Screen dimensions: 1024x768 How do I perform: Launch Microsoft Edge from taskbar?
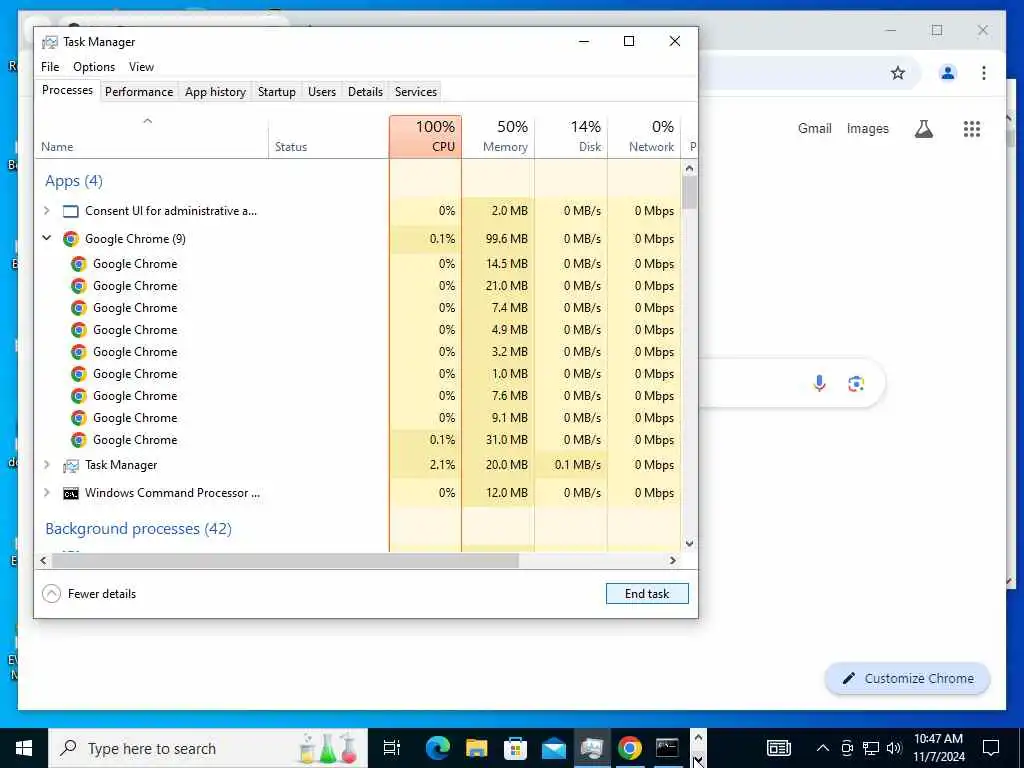pyautogui.click(x=438, y=748)
